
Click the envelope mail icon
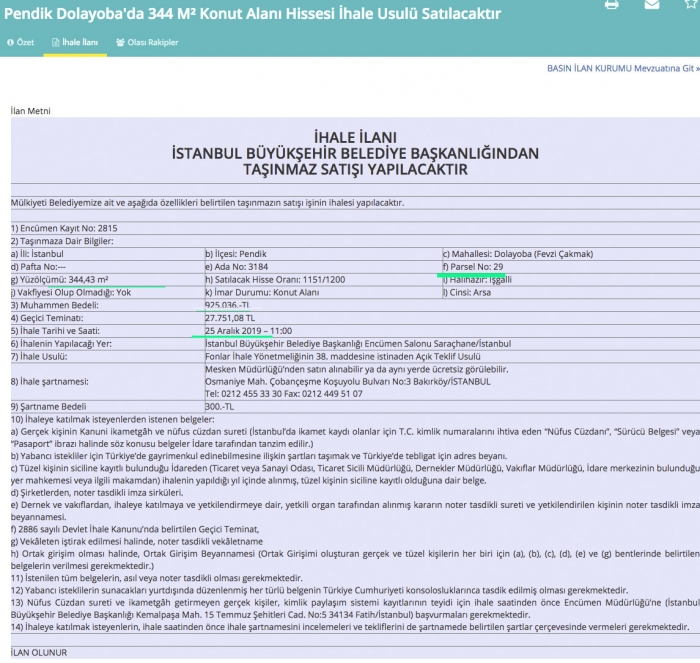652,4
